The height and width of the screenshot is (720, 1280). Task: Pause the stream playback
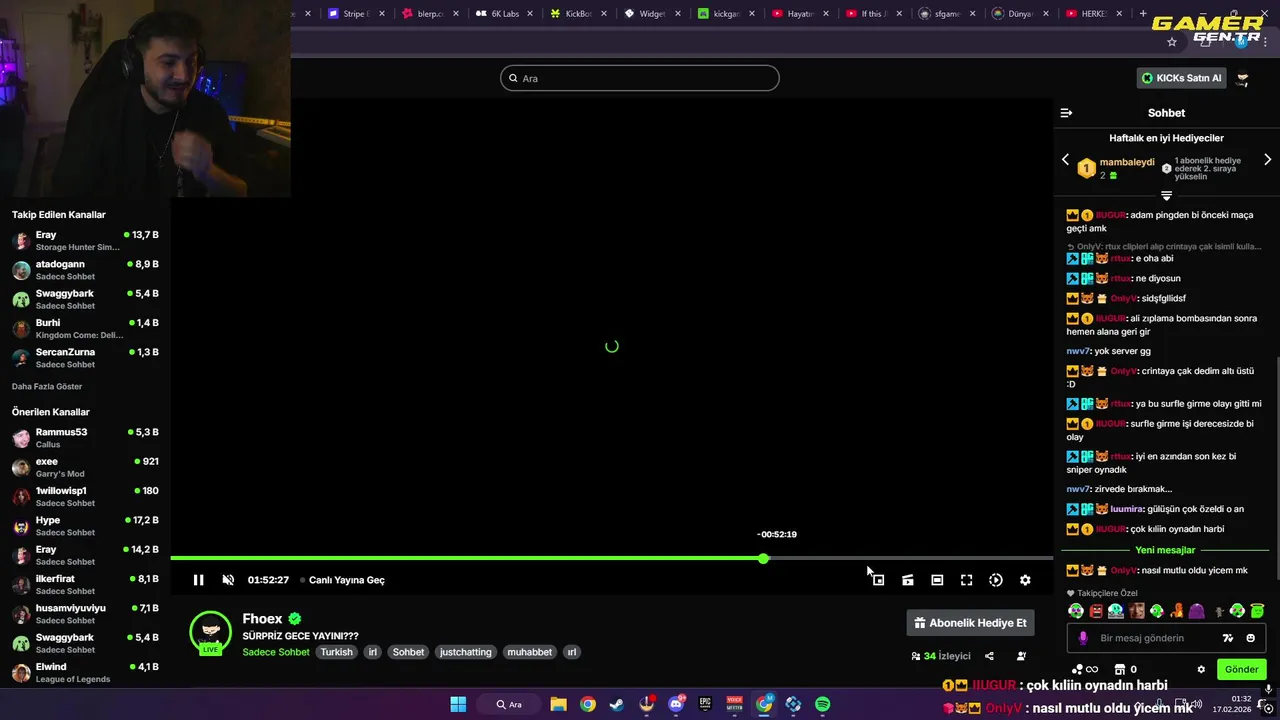(x=198, y=580)
